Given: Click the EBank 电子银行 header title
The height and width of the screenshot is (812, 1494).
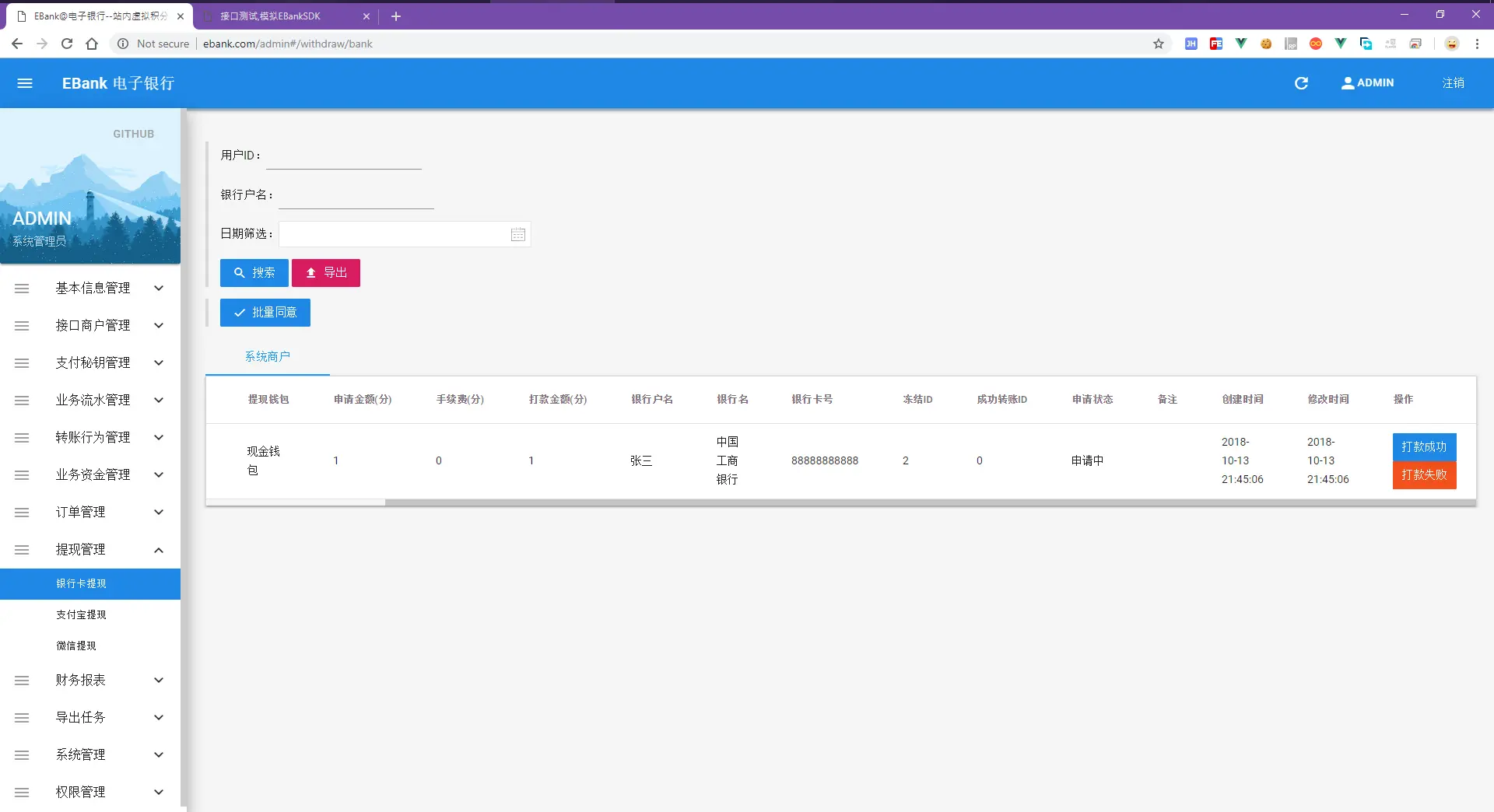Looking at the screenshot, I should pos(118,83).
